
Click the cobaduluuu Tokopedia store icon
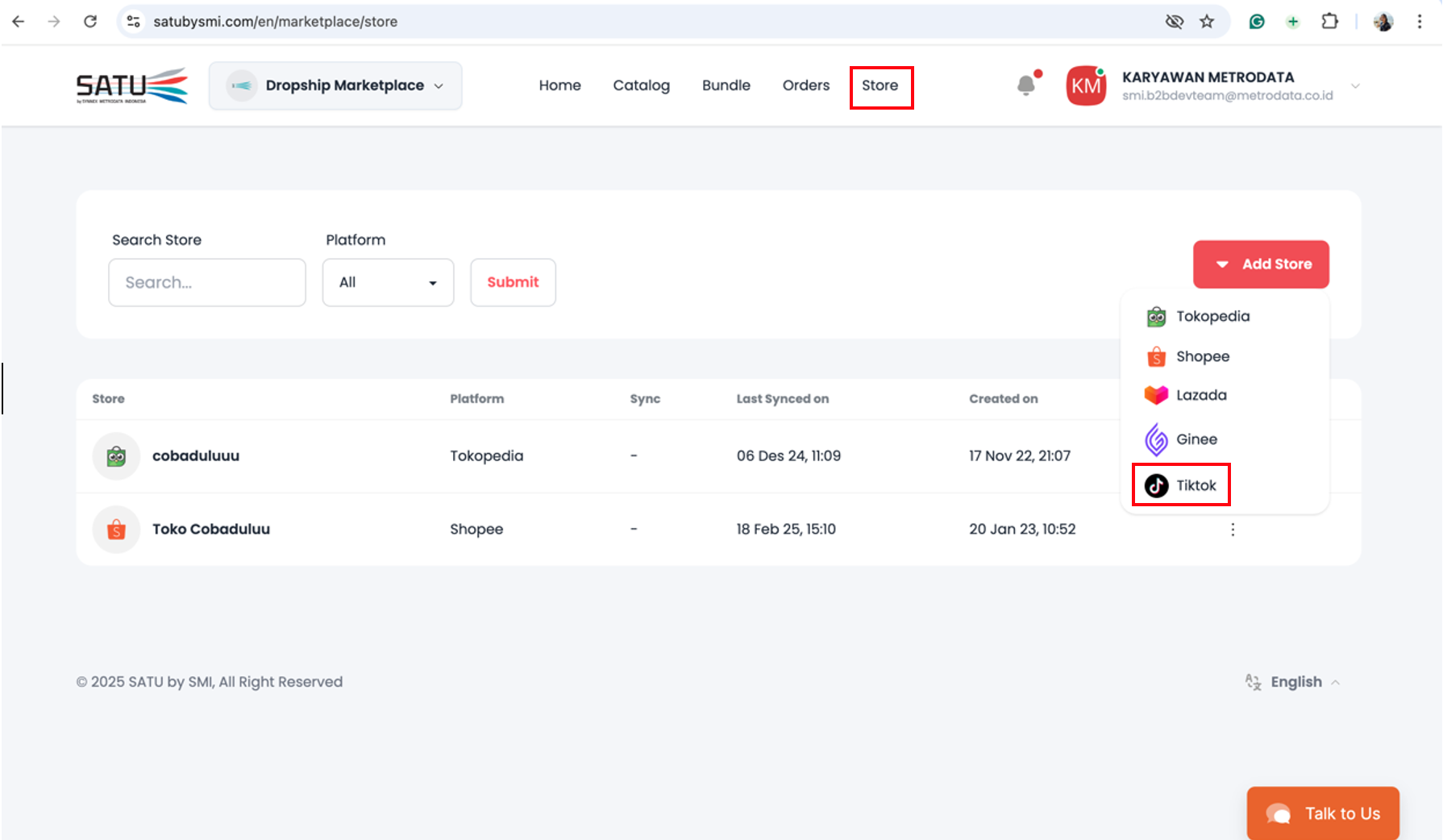(x=117, y=456)
